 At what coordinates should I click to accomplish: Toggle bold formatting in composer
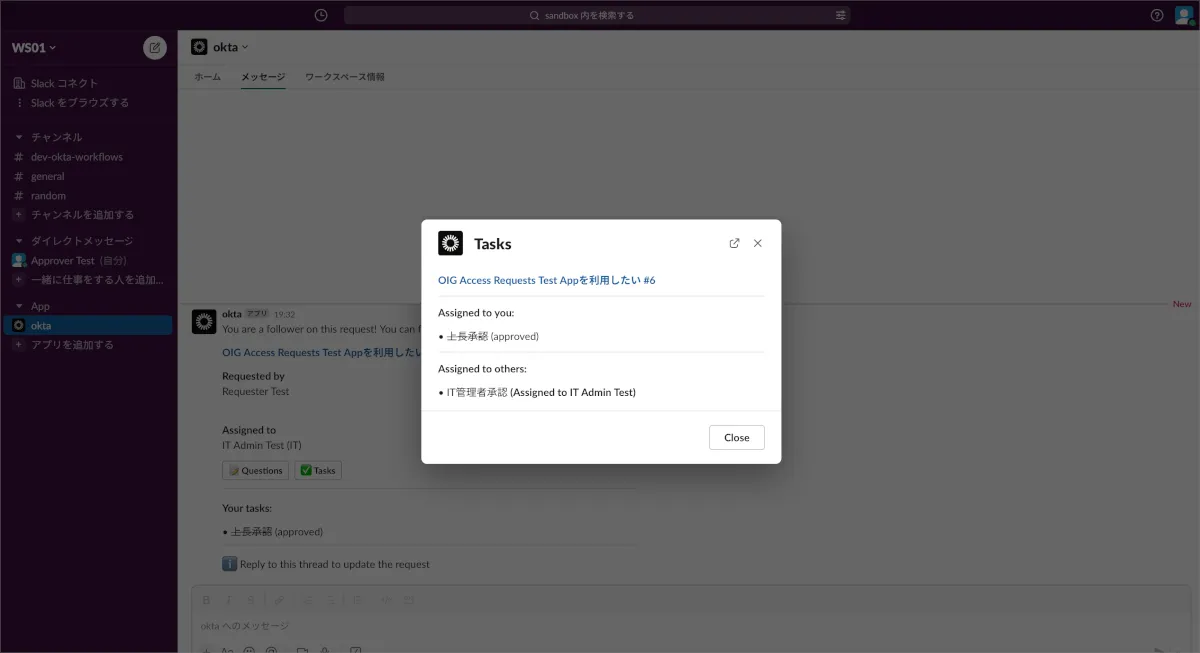pos(206,600)
